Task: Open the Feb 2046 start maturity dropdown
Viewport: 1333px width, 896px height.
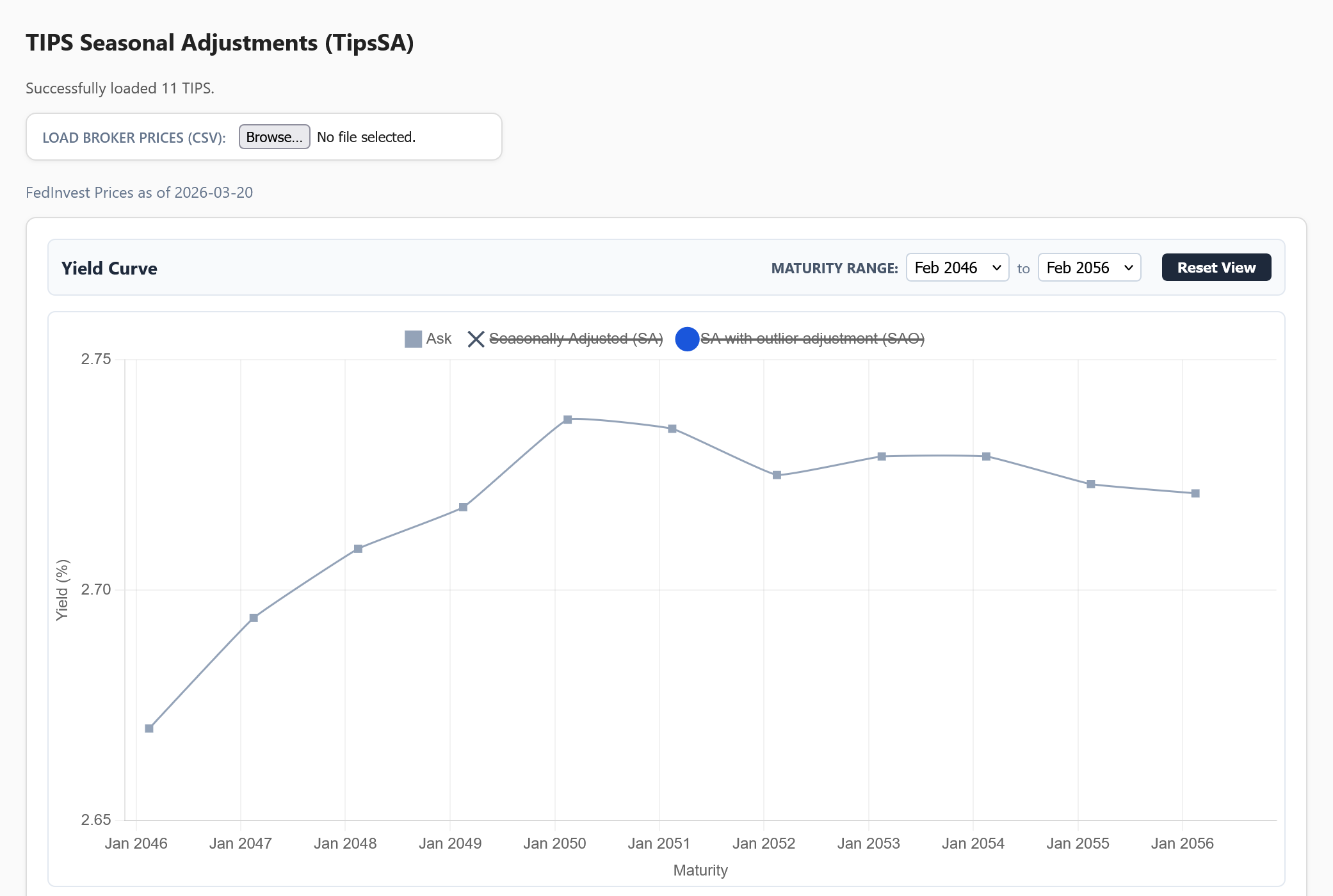Action: click(957, 268)
